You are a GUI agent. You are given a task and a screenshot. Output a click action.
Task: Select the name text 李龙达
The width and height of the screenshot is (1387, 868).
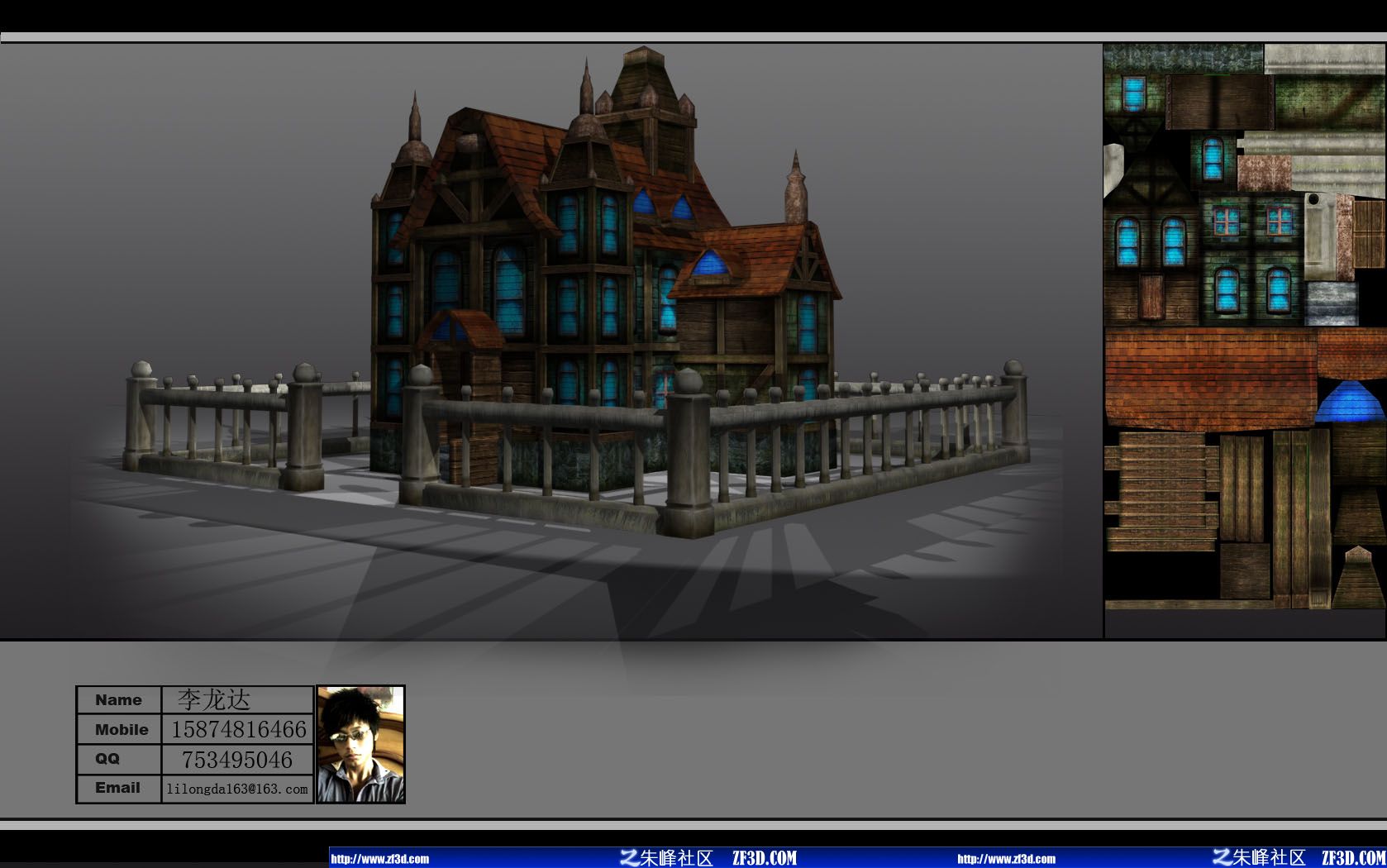(x=213, y=700)
